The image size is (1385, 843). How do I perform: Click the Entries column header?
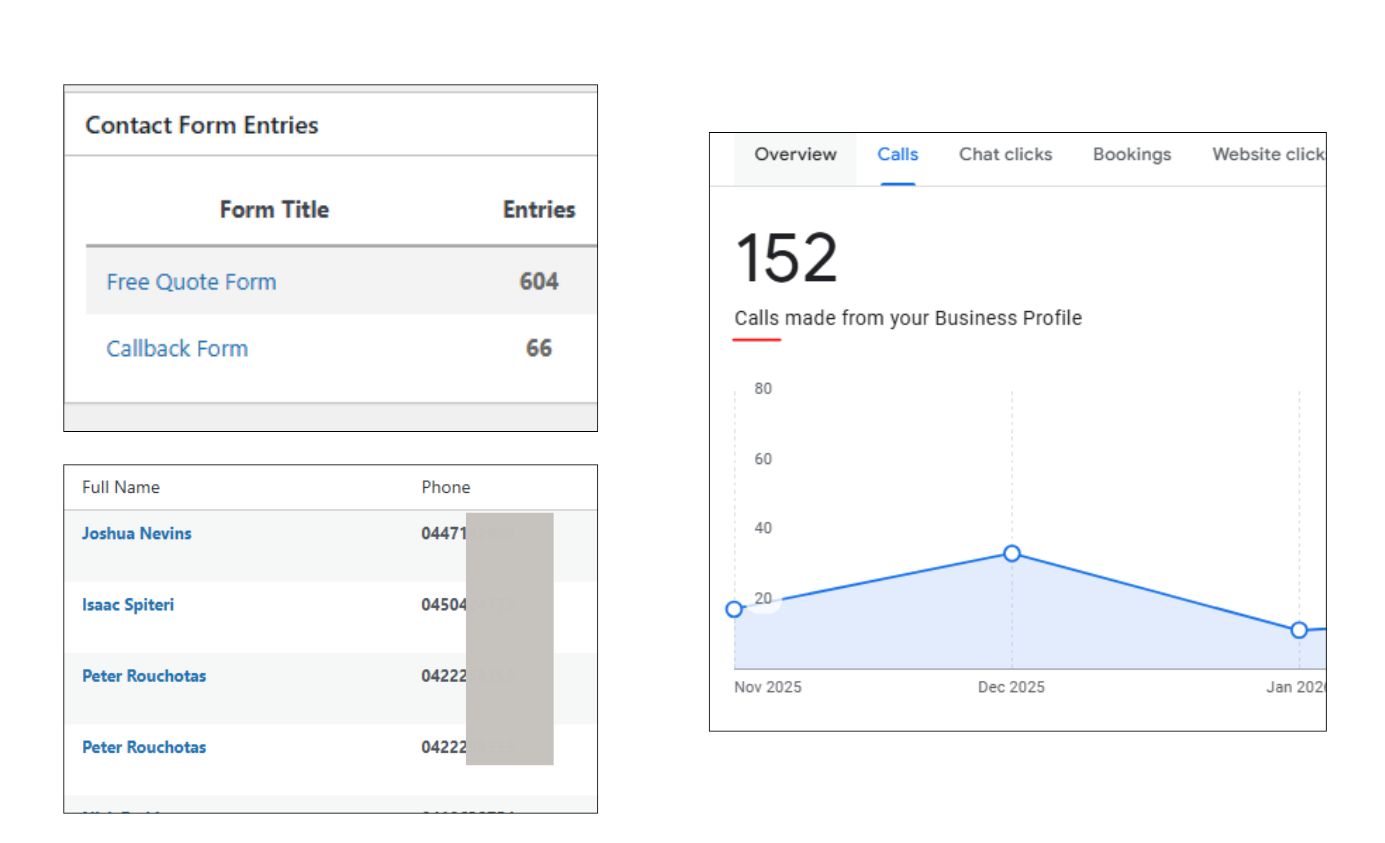pyautogui.click(x=538, y=210)
